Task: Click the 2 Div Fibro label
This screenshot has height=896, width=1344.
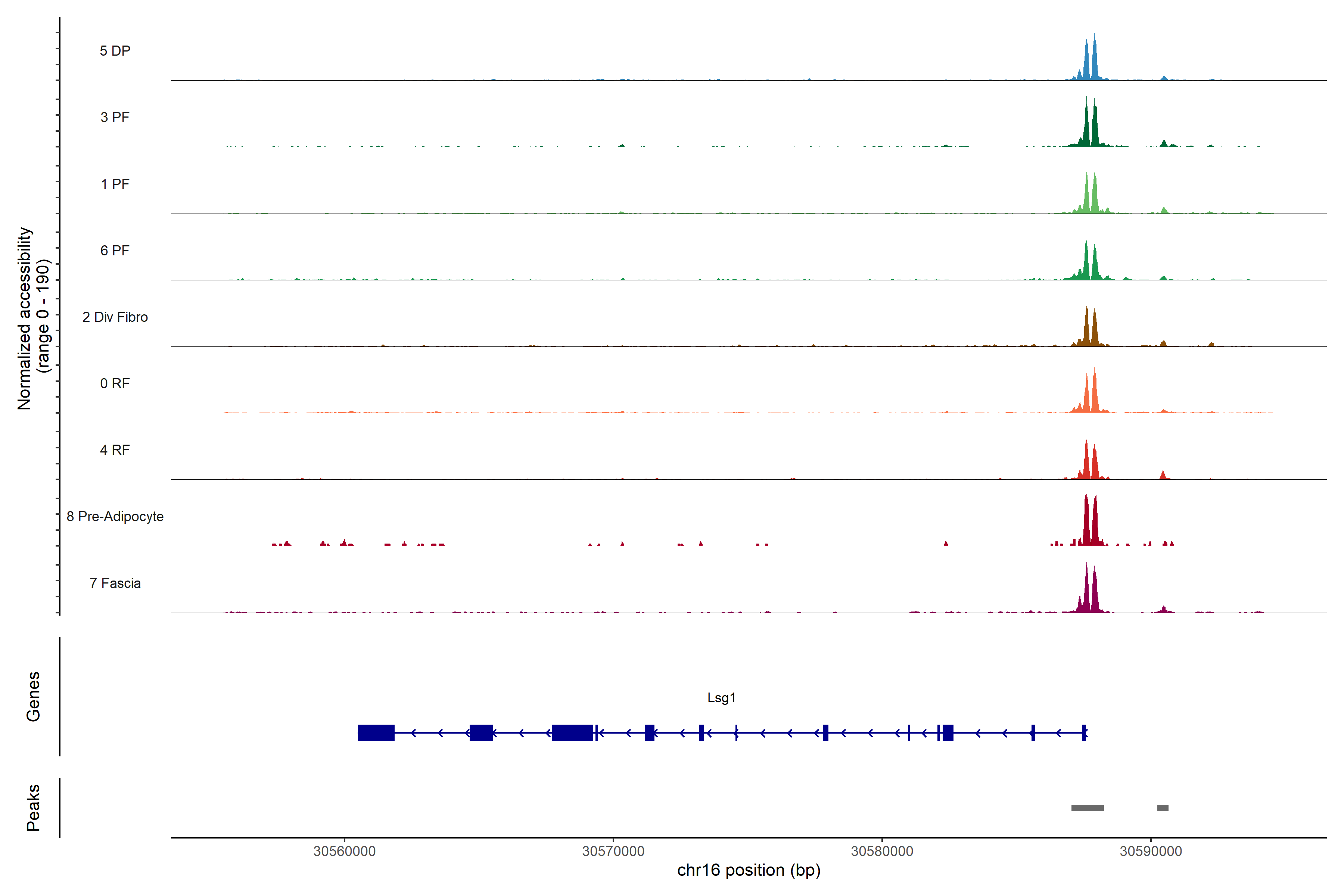Action: (115, 317)
